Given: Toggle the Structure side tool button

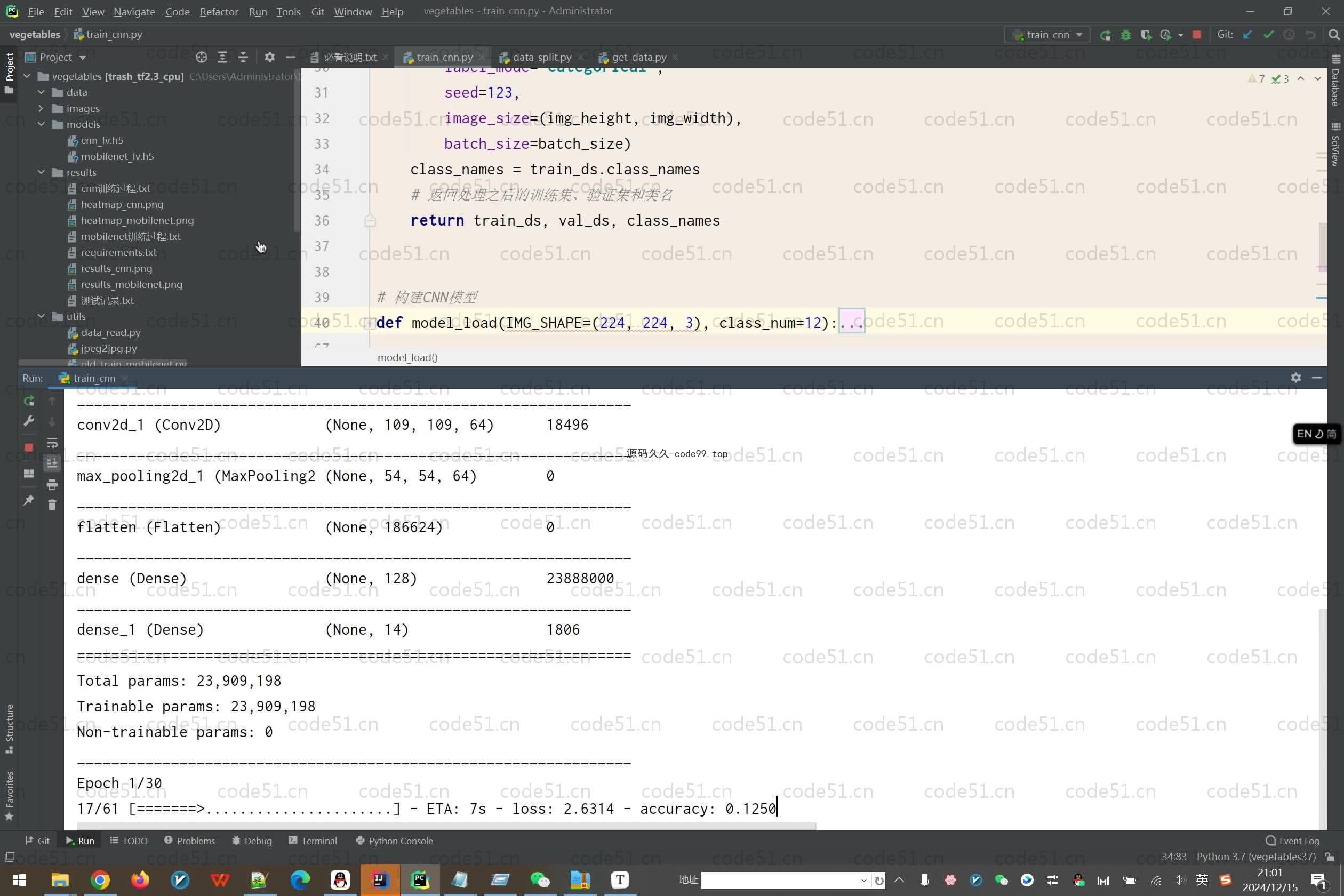Looking at the screenshot, I should pos(9,730).
